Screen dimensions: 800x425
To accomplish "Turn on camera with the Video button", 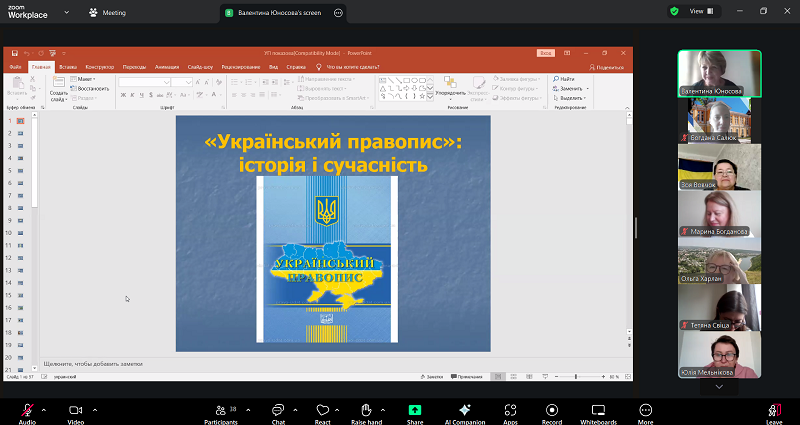I will [75, 410].
